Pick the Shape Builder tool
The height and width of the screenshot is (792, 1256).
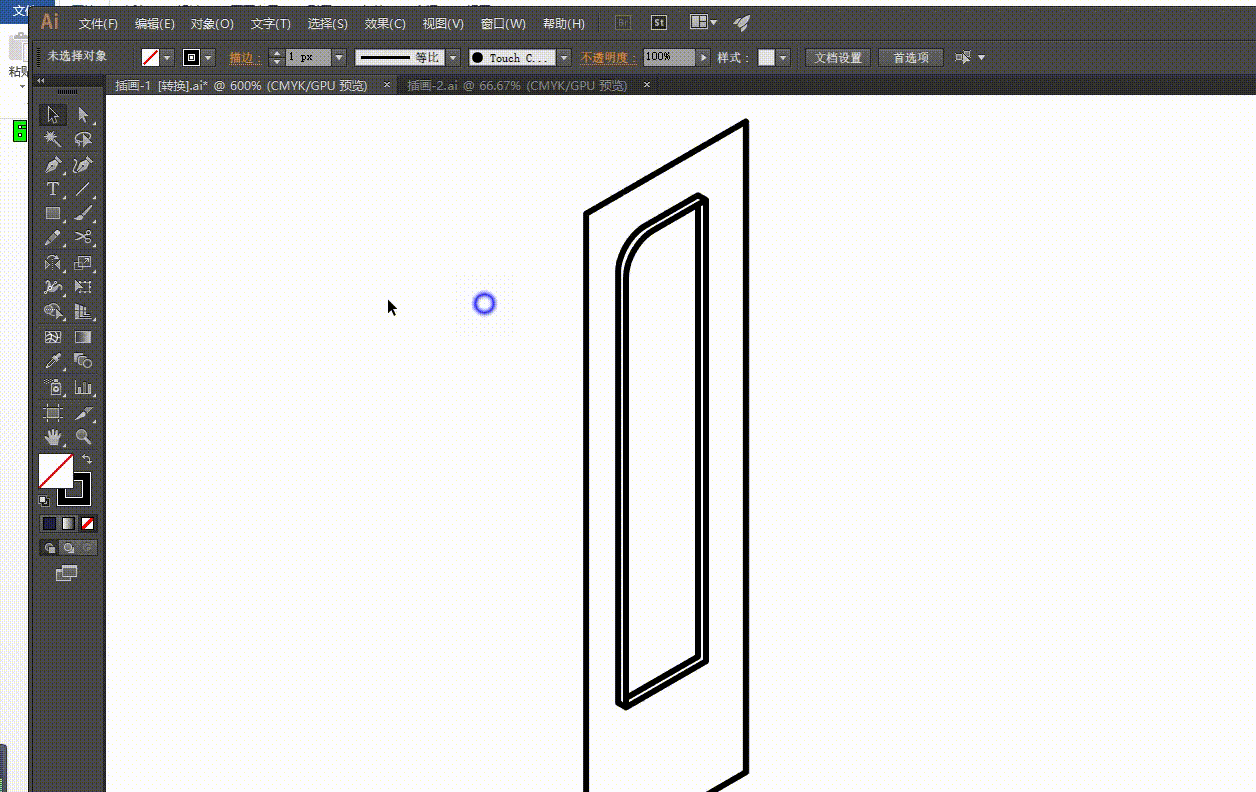[x=53, y=312]
